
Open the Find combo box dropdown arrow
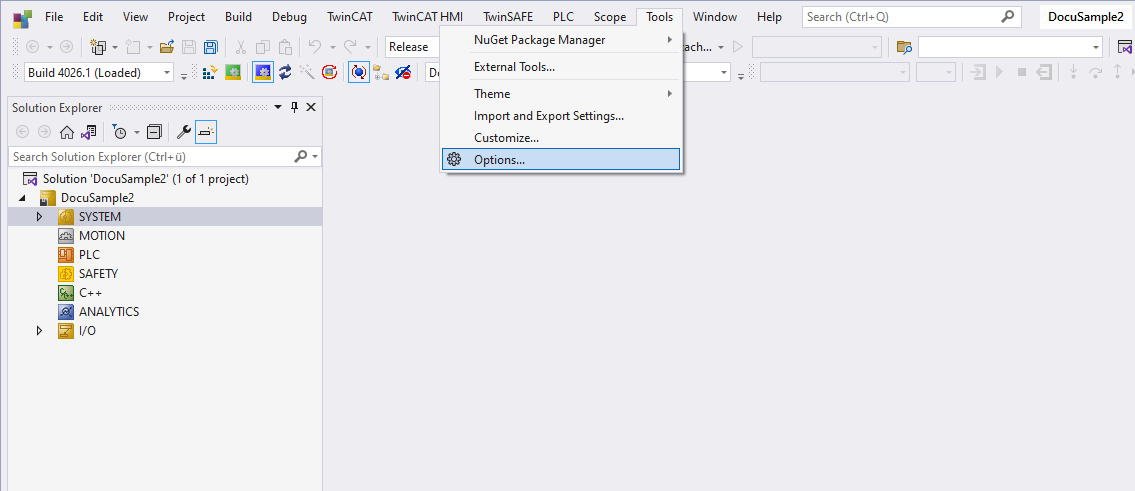click(x=1096, y=47)
